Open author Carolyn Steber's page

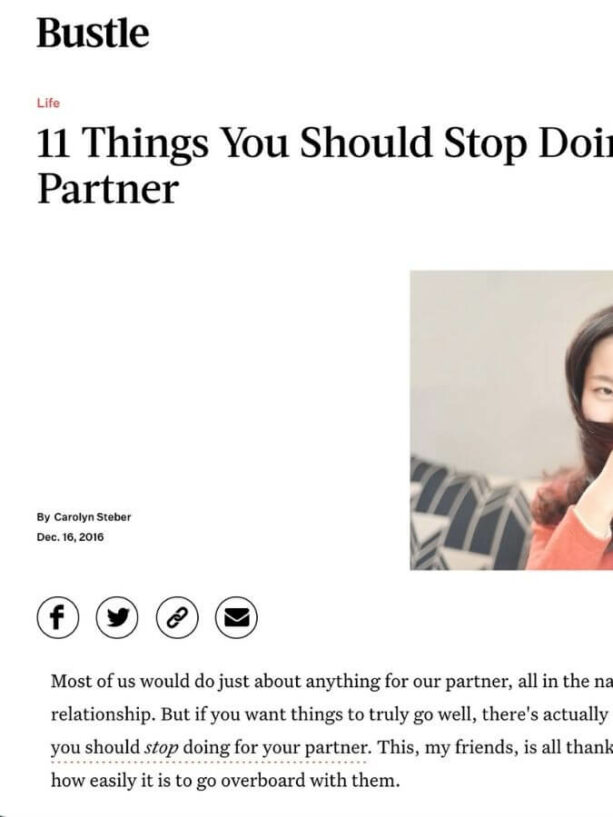click(x=92, y=517)
